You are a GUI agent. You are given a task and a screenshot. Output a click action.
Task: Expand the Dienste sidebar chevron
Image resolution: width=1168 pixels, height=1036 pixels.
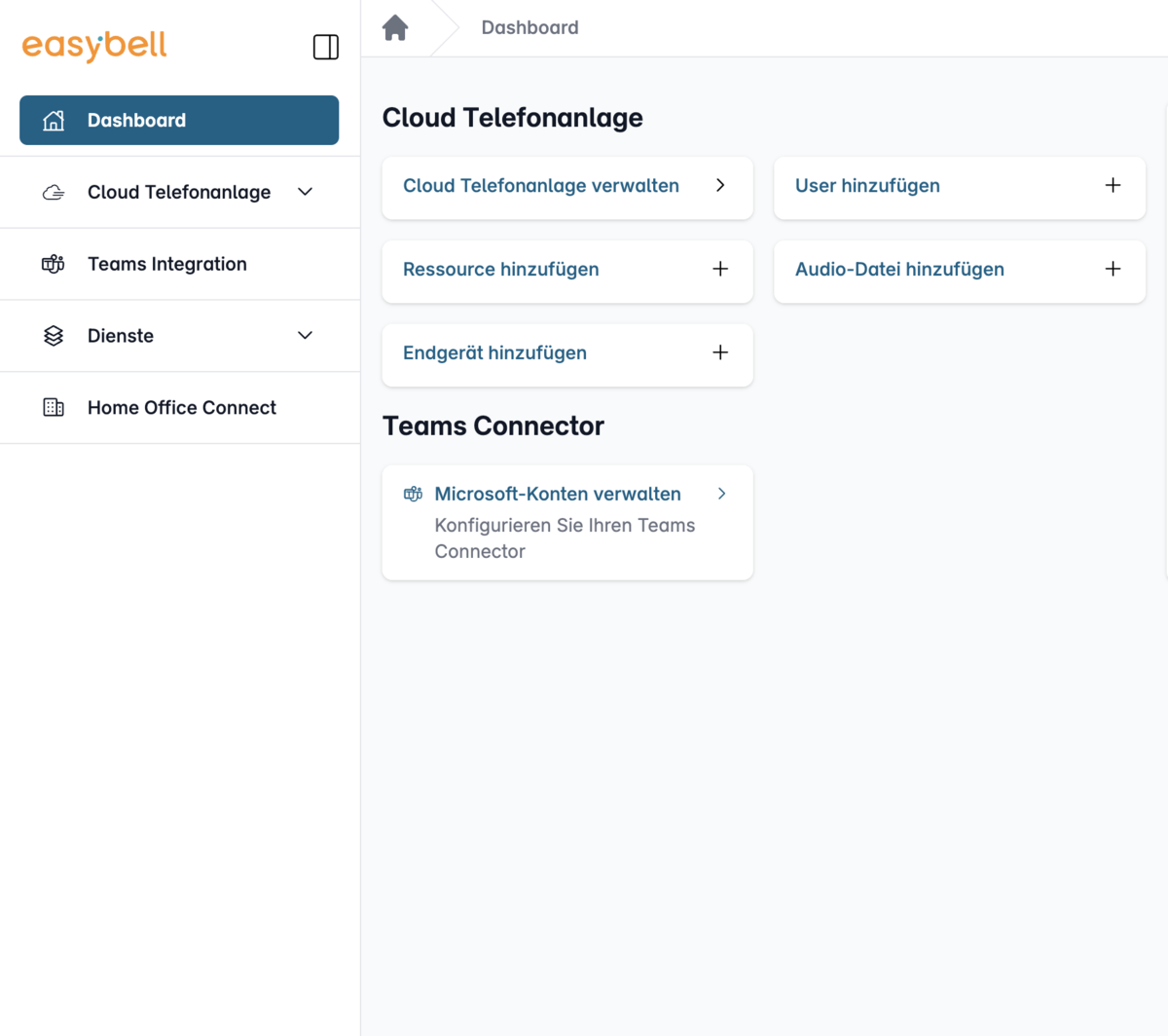[305, 336]
